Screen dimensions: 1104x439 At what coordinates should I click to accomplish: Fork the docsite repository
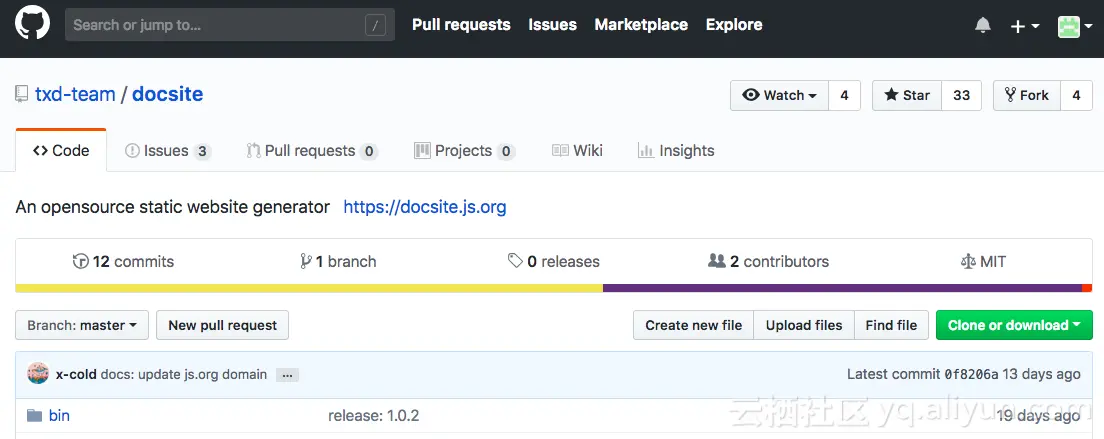click(1027, 96)
